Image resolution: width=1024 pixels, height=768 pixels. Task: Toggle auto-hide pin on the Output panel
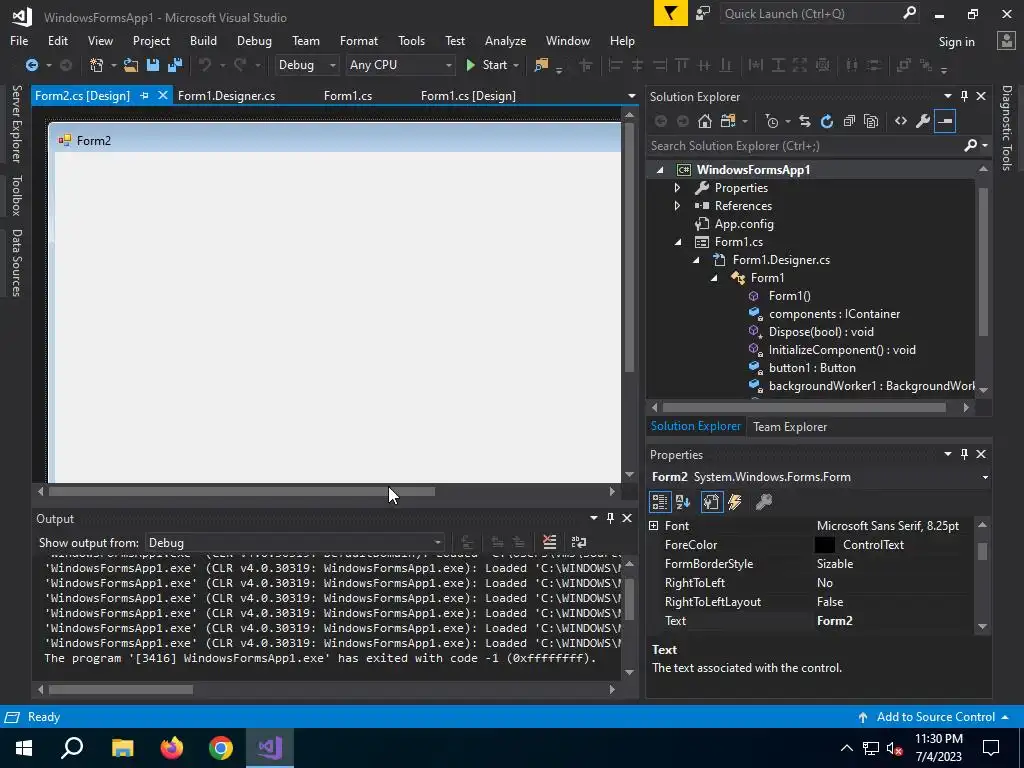click(610, 518)
